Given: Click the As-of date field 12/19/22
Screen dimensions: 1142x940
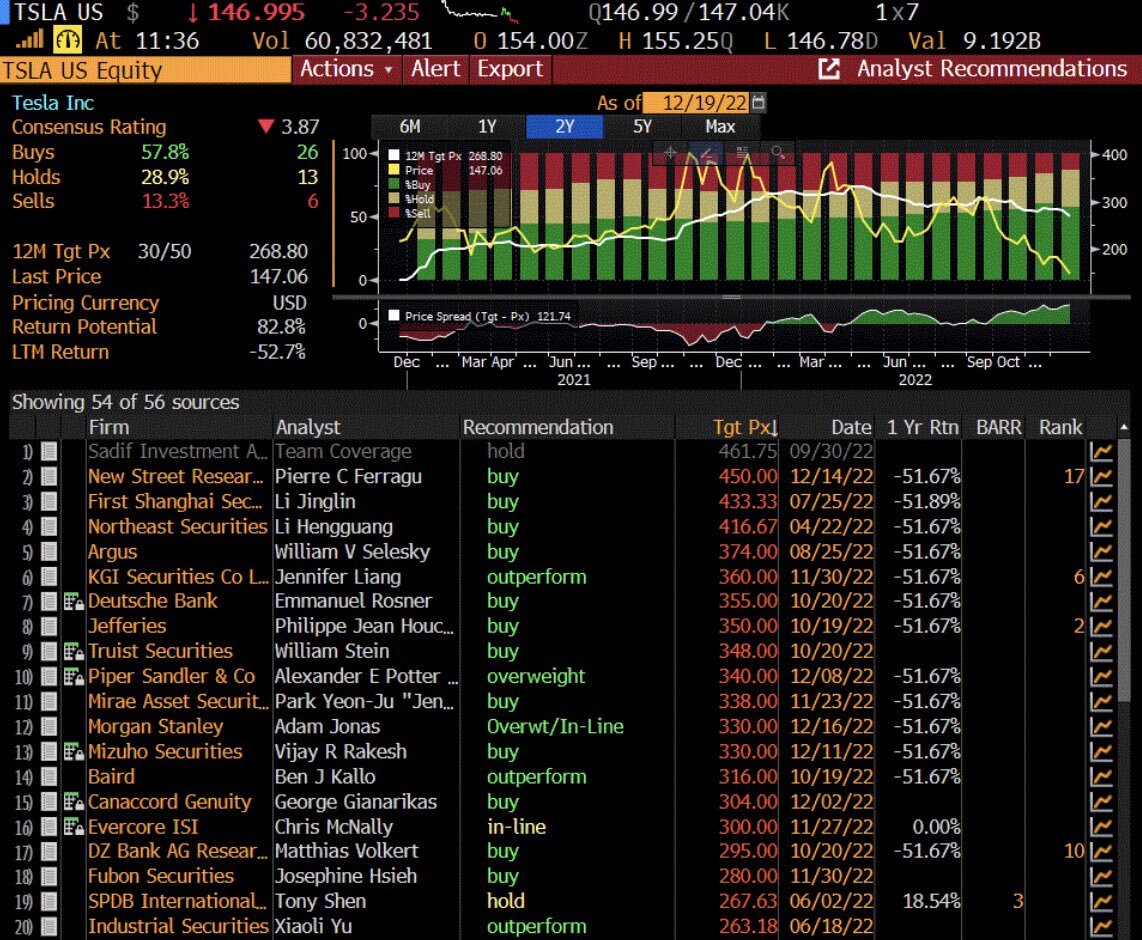Looking at the screenshot, I should click(x=697, y=103).
